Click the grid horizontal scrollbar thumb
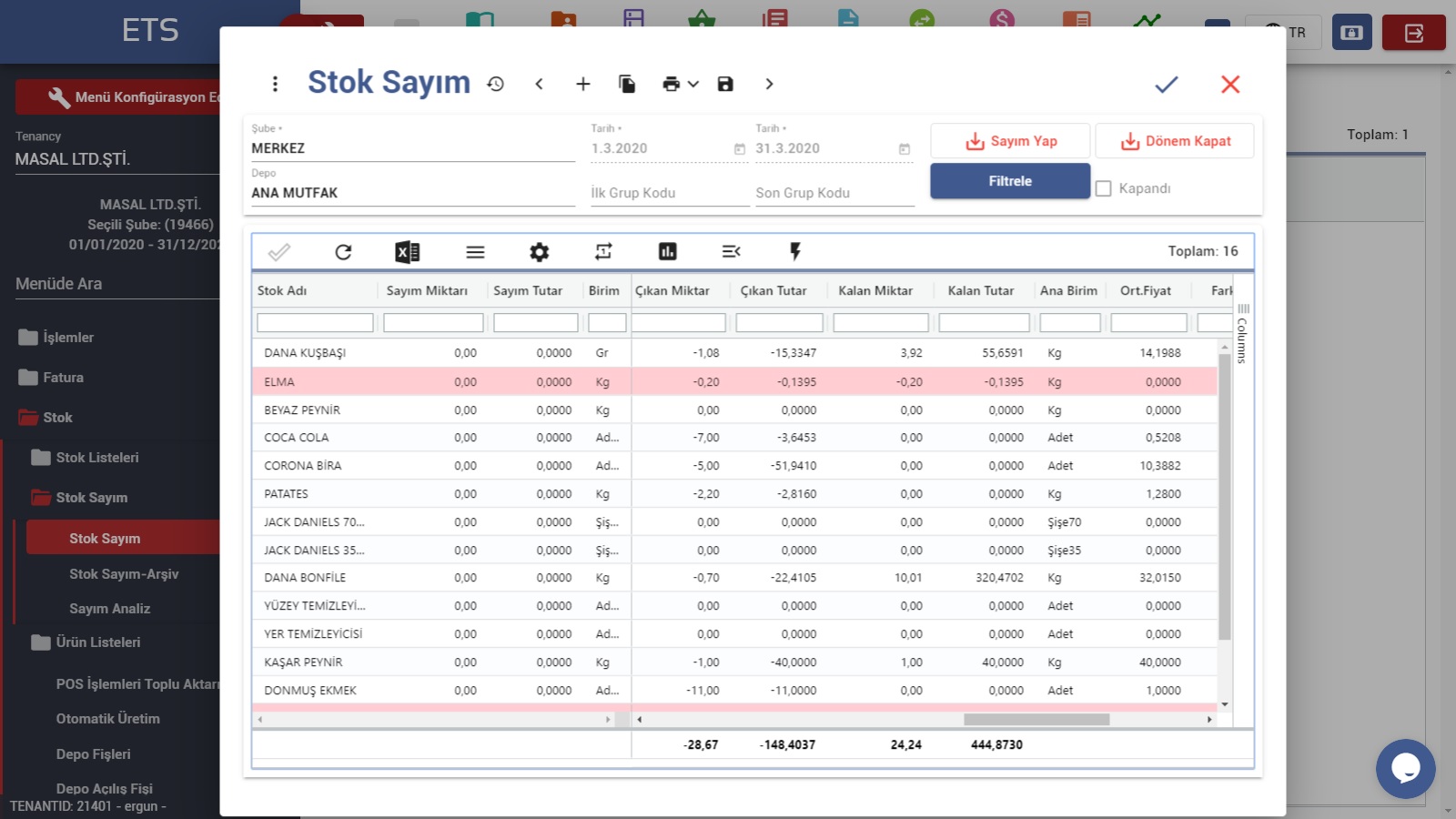1456x819 pixels. point(1036,720)
